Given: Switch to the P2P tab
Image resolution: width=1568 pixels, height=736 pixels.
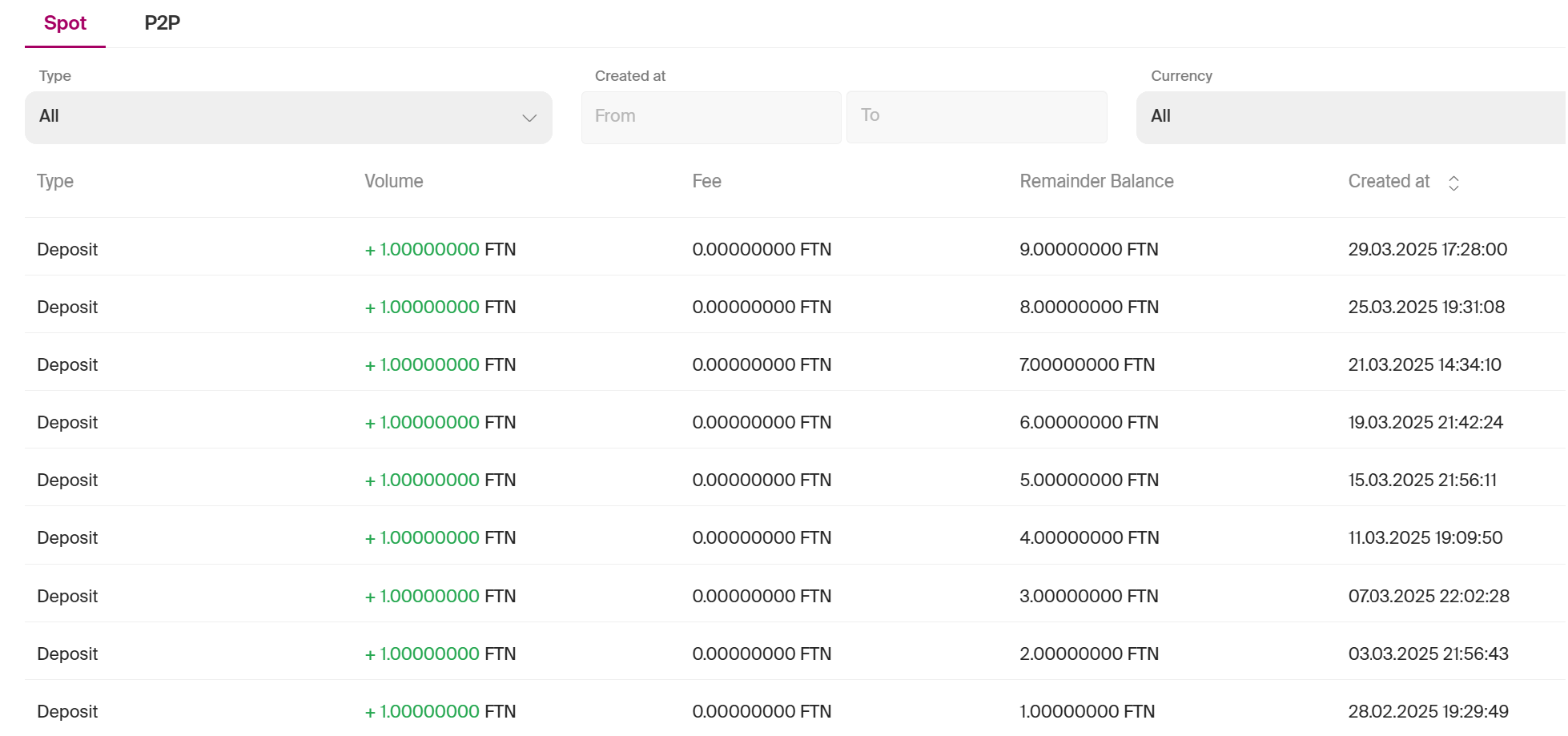Looking at the screenshot, I should pos(162,23).
